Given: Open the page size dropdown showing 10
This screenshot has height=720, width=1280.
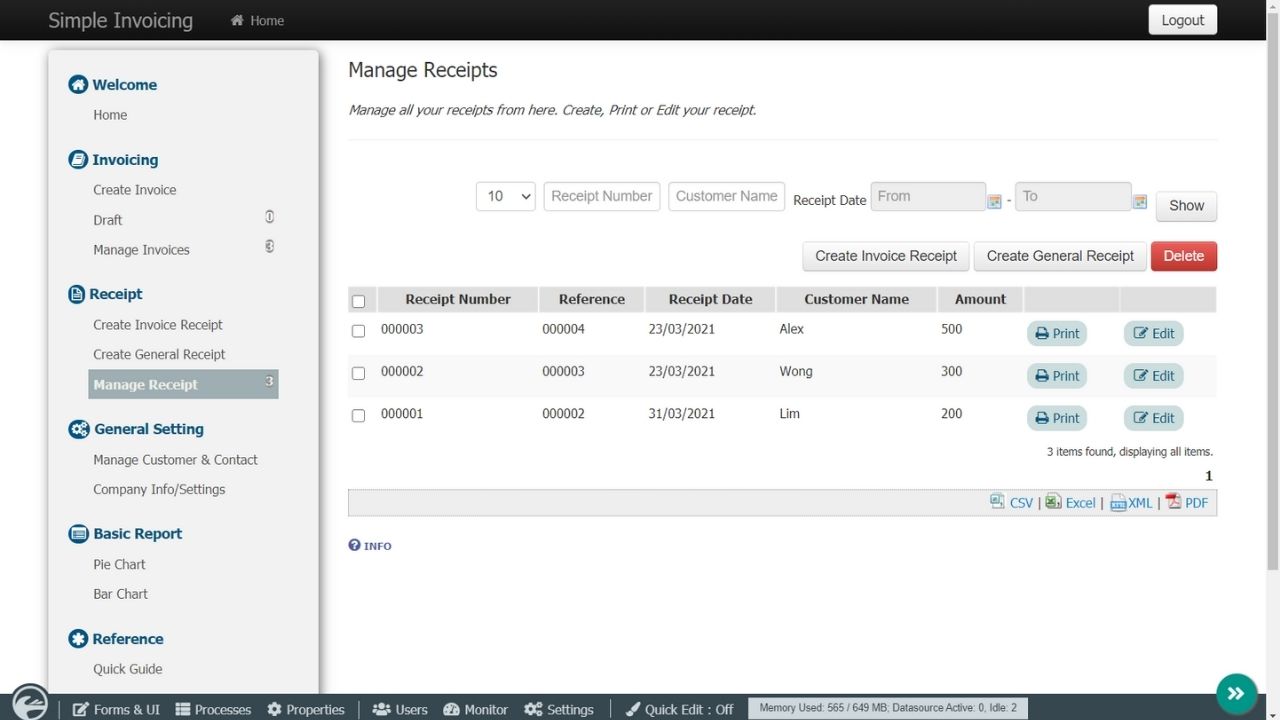Looking at the screenshot, I should (x=506, y=196).
